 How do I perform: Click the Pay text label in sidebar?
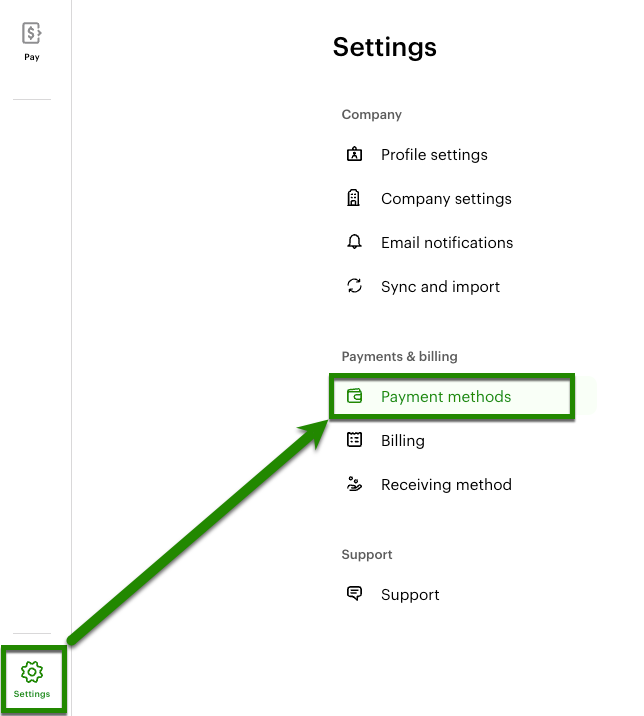pyautogui.click(x=32, y=57)
